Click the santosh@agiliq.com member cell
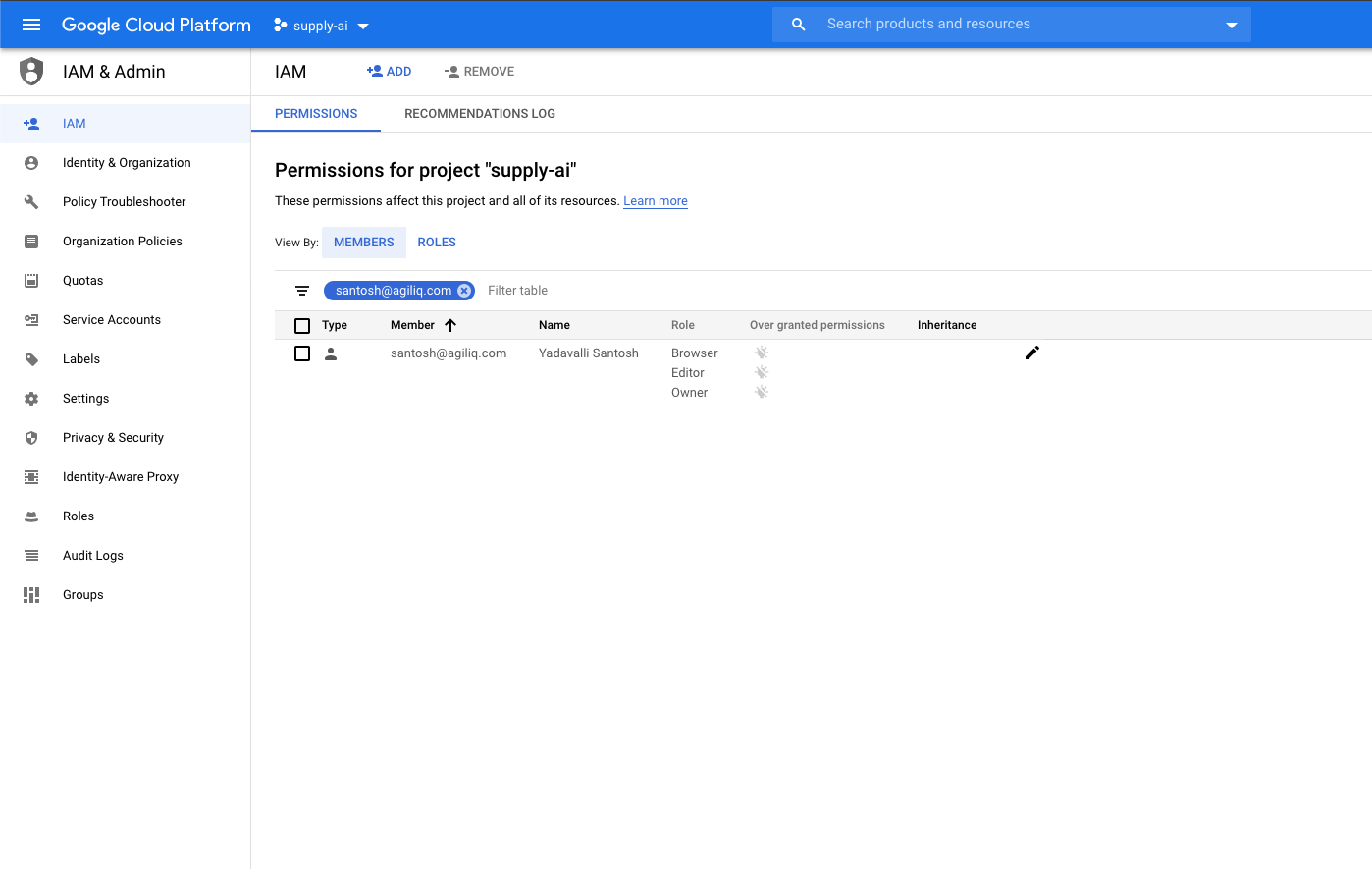The width and height of the screenshot is (1372, 869). pyautogui.click(x=449, y=353)
